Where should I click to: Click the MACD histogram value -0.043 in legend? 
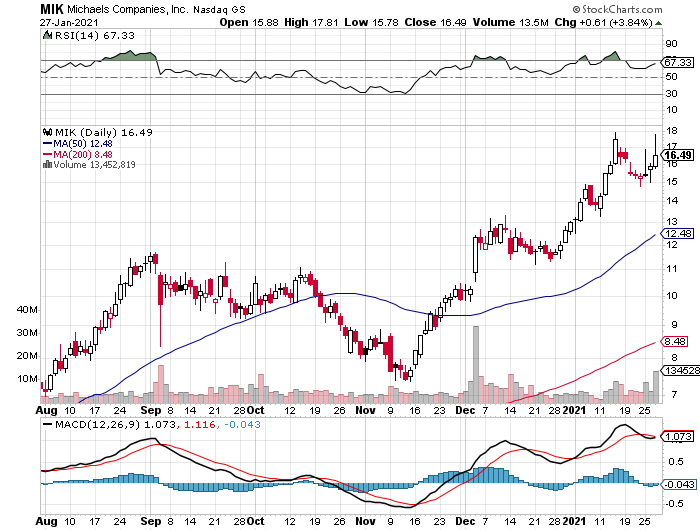242,424
